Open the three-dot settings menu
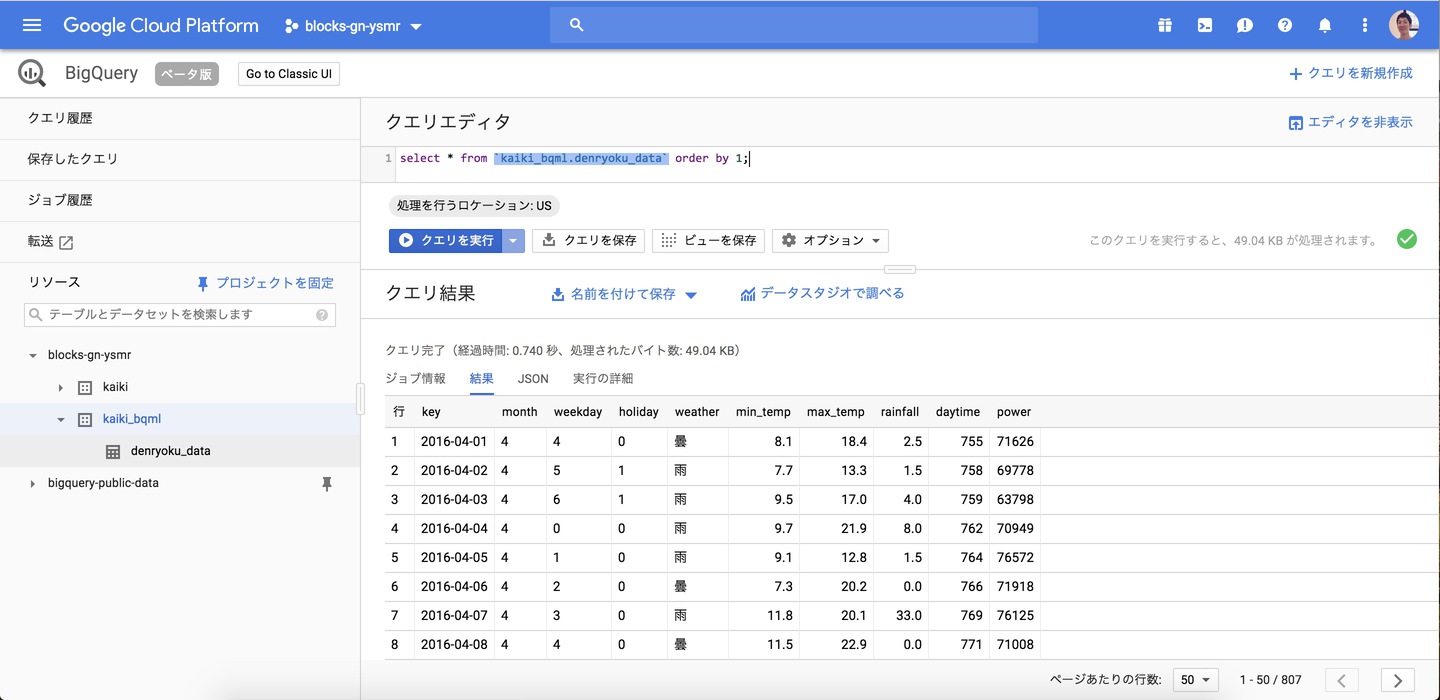The height and width of the screenshot is (700, 1440). click(x=1365, y=25)
